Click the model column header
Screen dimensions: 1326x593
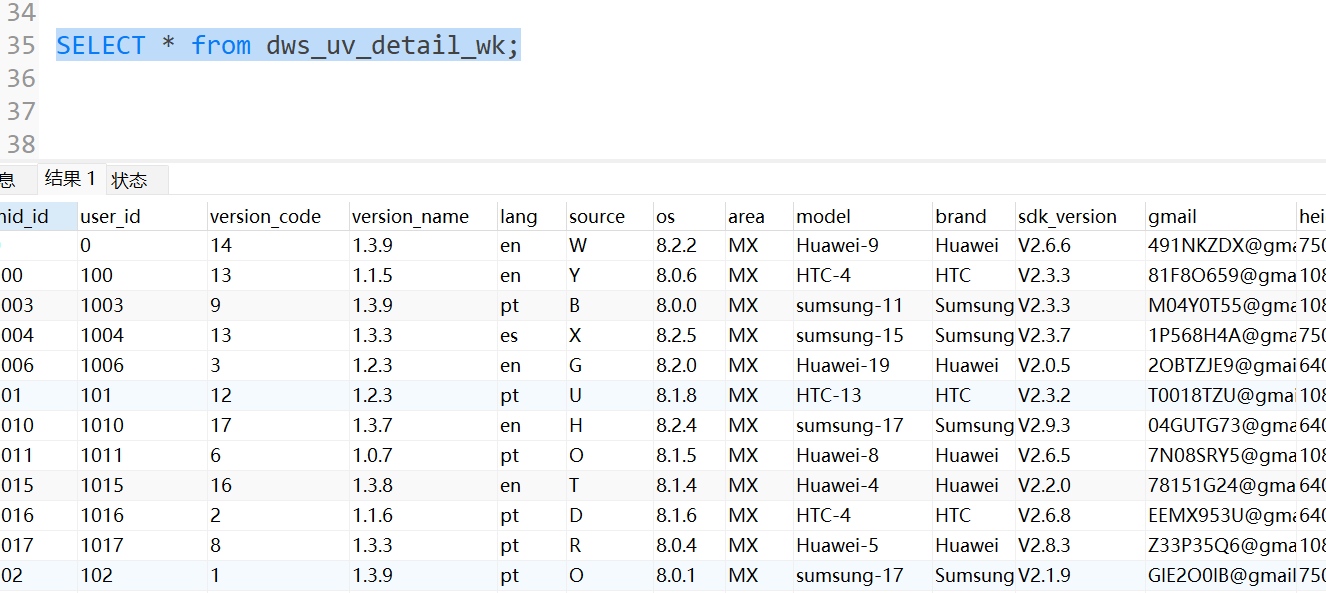(823, 217)
